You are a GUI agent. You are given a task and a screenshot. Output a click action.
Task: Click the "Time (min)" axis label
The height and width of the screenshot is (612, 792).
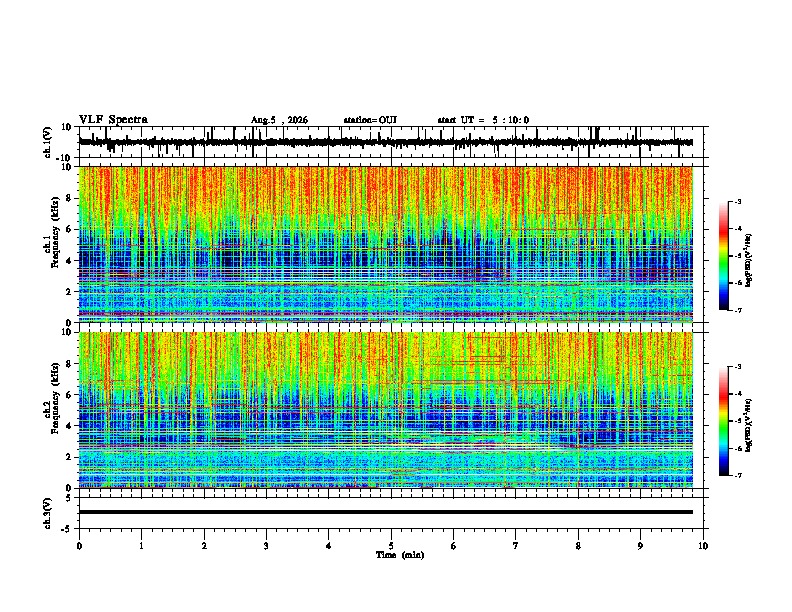pyautogui.click(x=400, y=555)
